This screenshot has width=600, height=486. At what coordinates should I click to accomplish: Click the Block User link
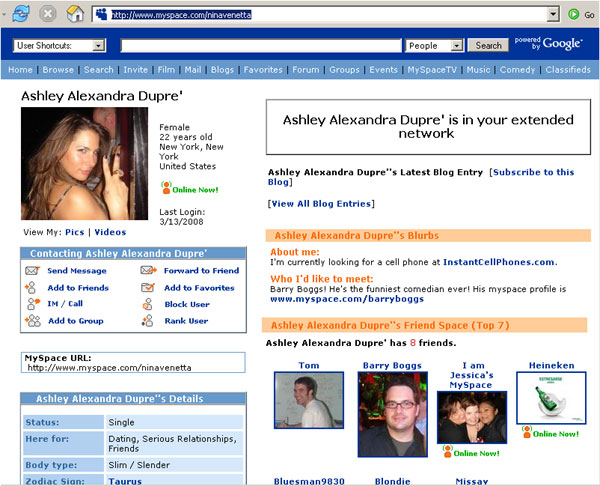tap(187, 304)
